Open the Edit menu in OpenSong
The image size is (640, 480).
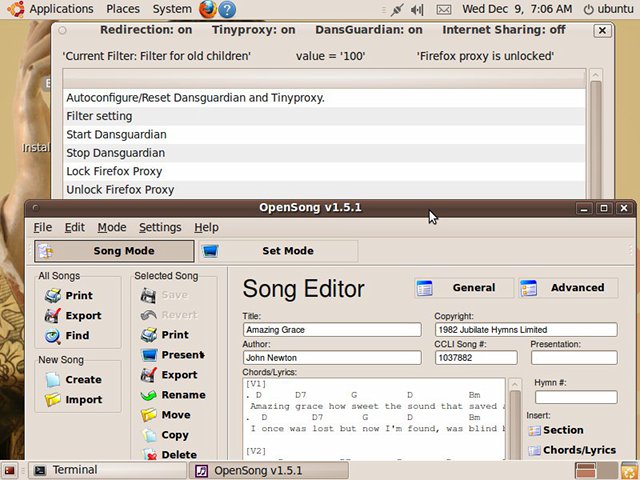(x=75, y=227)
